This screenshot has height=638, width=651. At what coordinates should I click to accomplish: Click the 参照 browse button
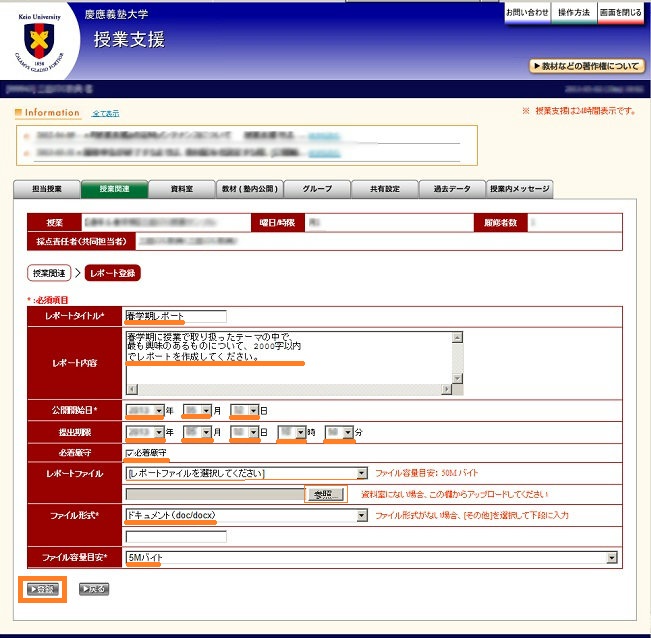tap(324, 495)
